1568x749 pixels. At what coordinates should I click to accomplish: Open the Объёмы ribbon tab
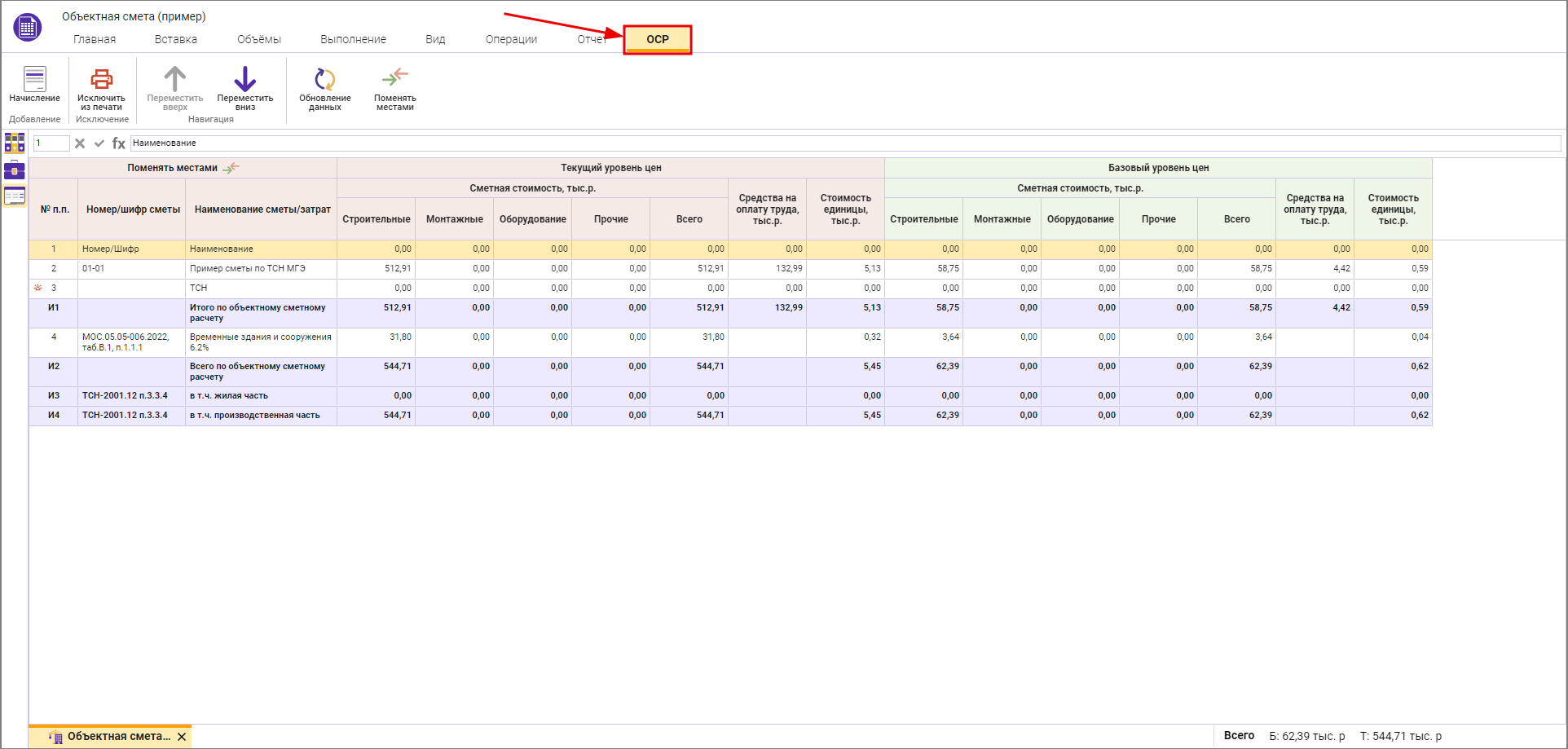click(x=259, y=39)
